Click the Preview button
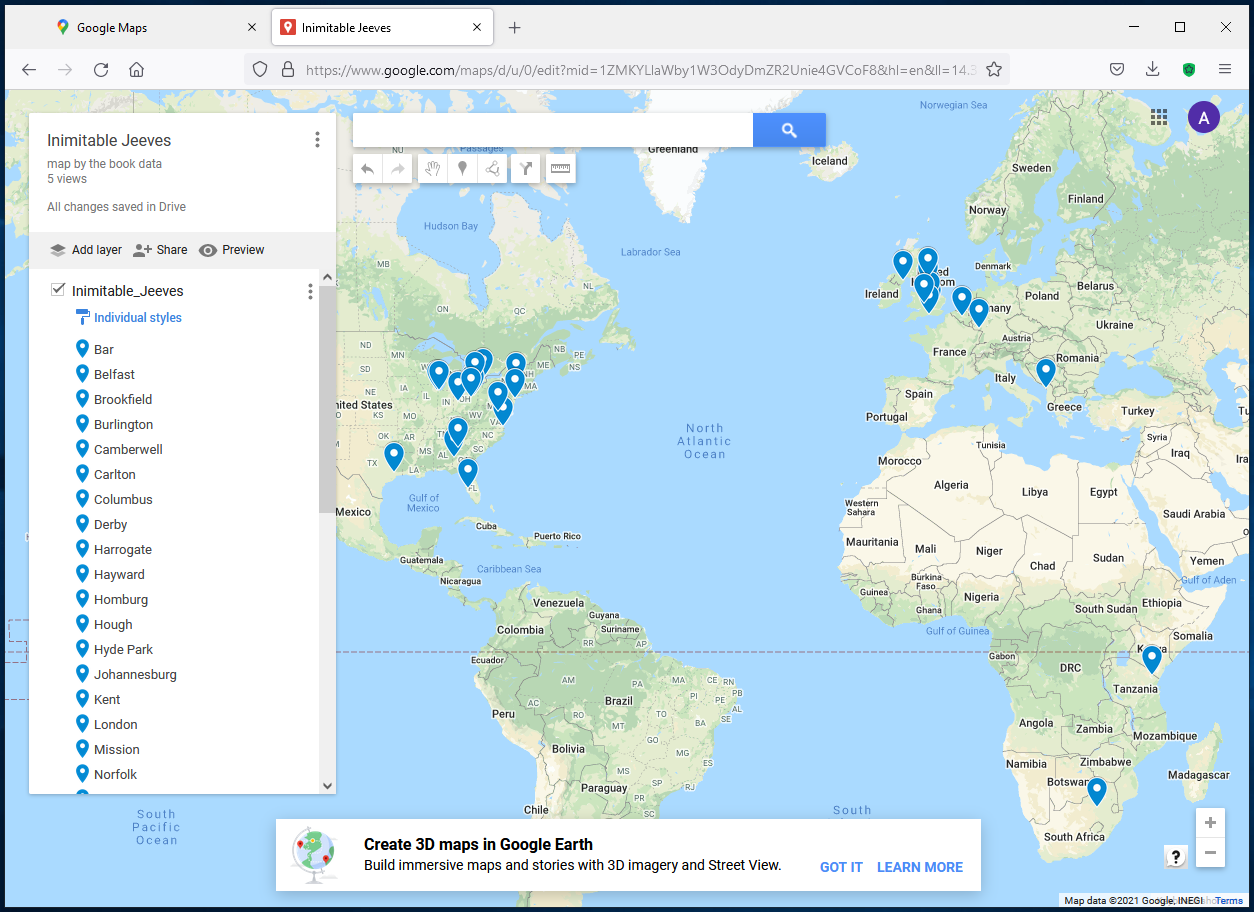The width and height of the screenshot is (1254, 912). (232, 250)
